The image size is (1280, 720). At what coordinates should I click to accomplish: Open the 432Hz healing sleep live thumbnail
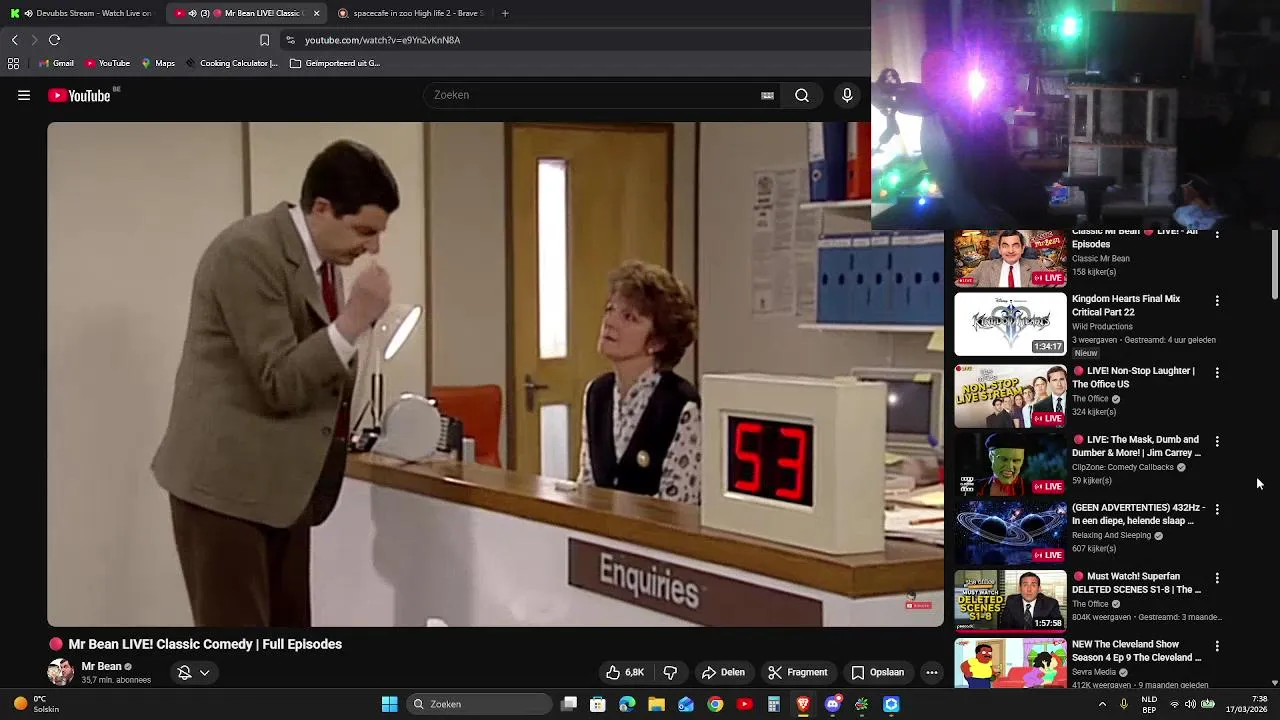tap(1010, 533)
